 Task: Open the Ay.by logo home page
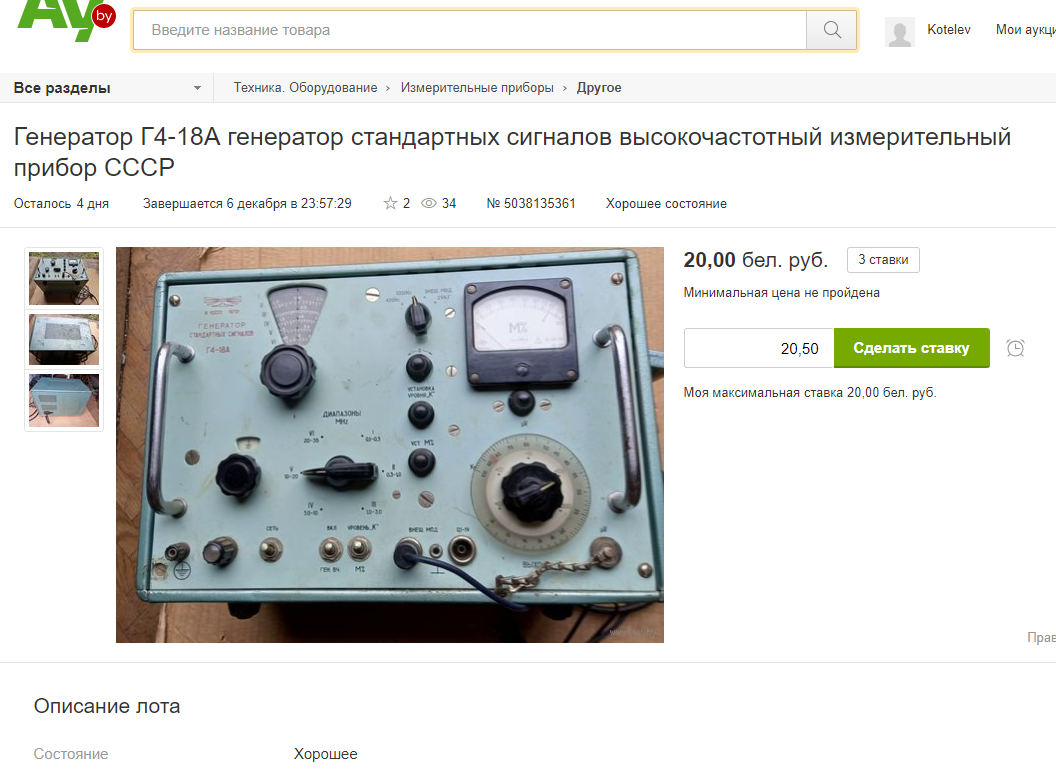coord(66,20)
